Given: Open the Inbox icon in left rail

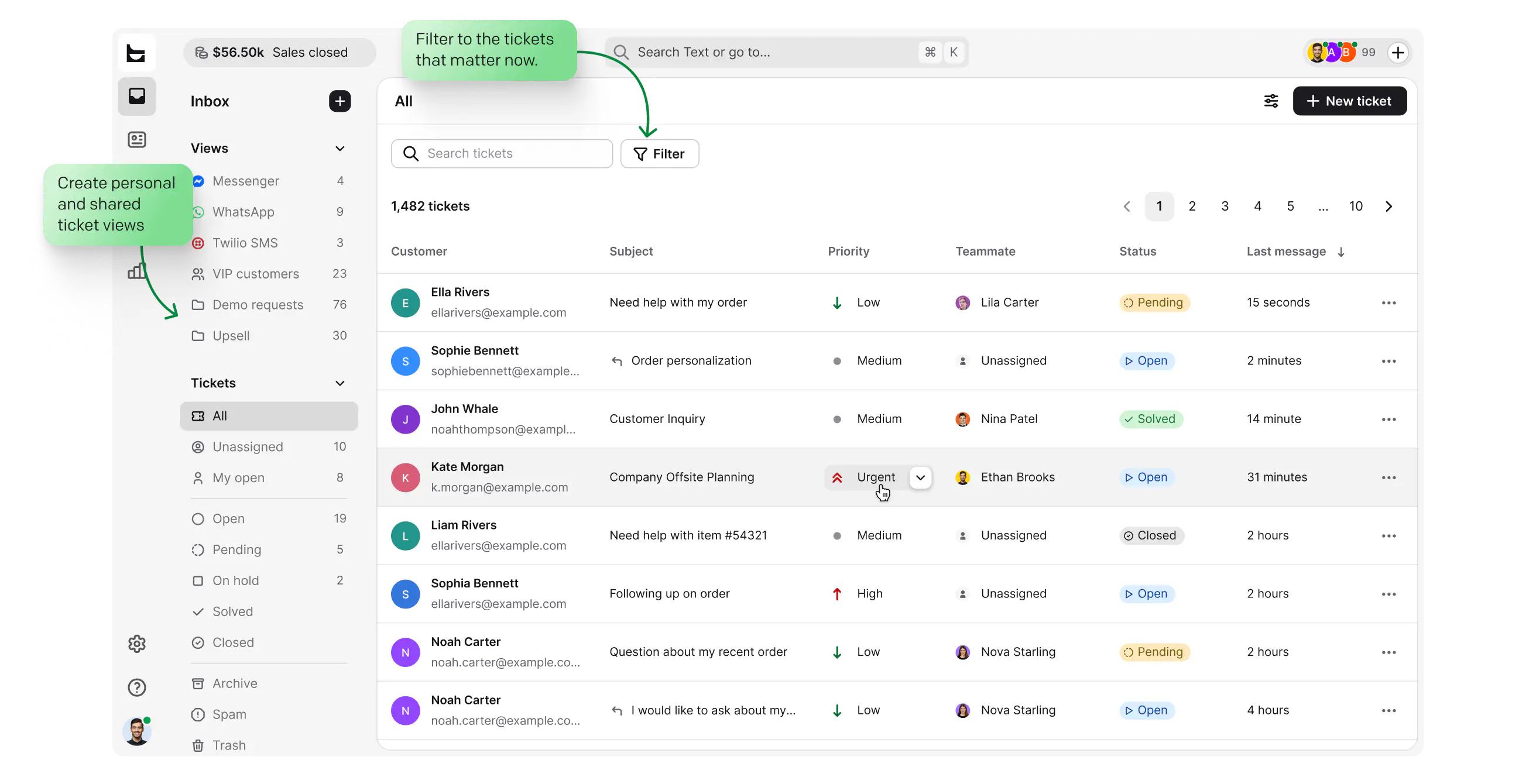Looking at the screenshot, I should point(136,96).
